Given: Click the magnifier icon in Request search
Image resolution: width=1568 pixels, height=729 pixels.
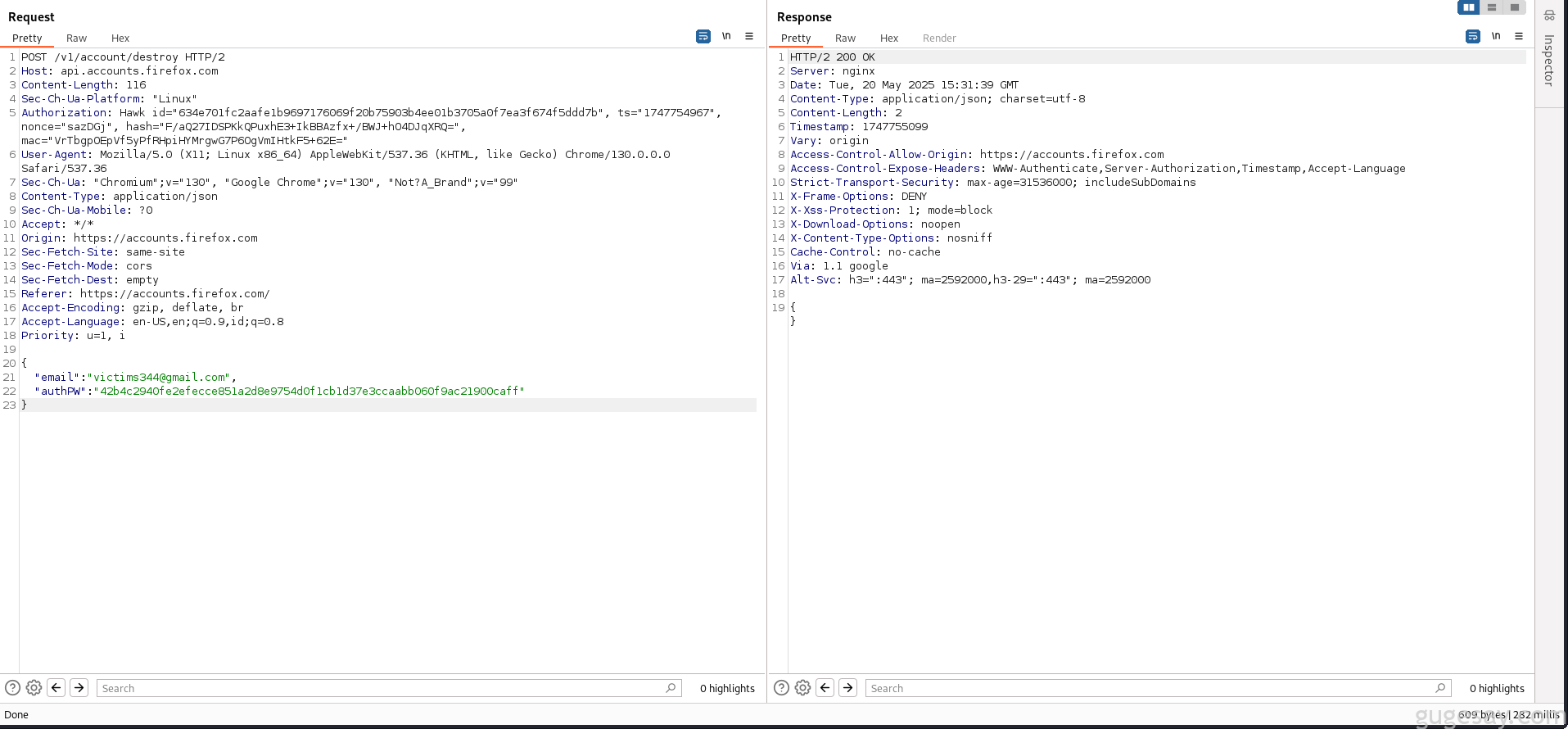Looking at the screenshot, I should (671, 688).
